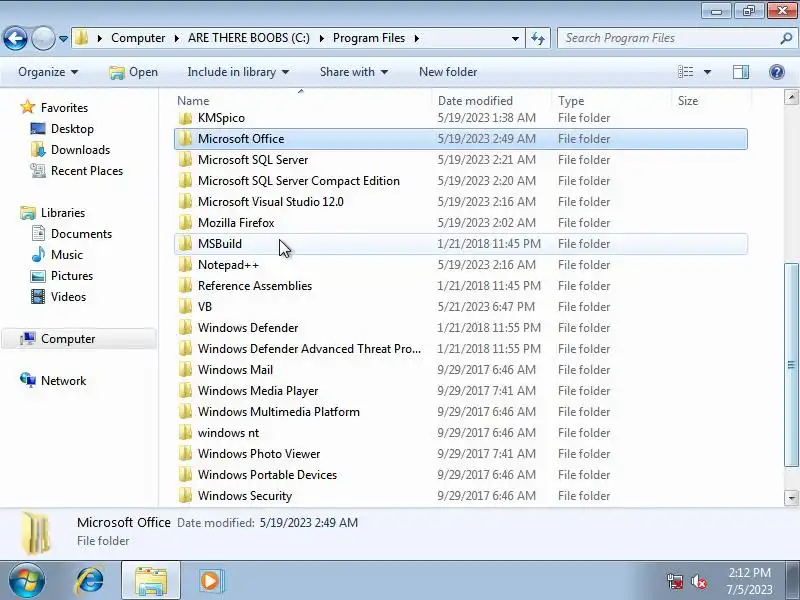Screen dimensions: 800x600
Task: Expand the arrow after Computer breadcrumb
Action: 177,38
